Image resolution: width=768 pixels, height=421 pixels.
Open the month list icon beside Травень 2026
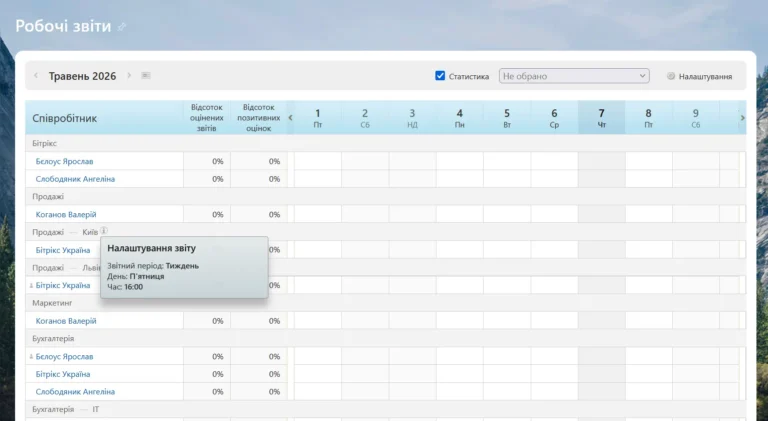[146, 75]
